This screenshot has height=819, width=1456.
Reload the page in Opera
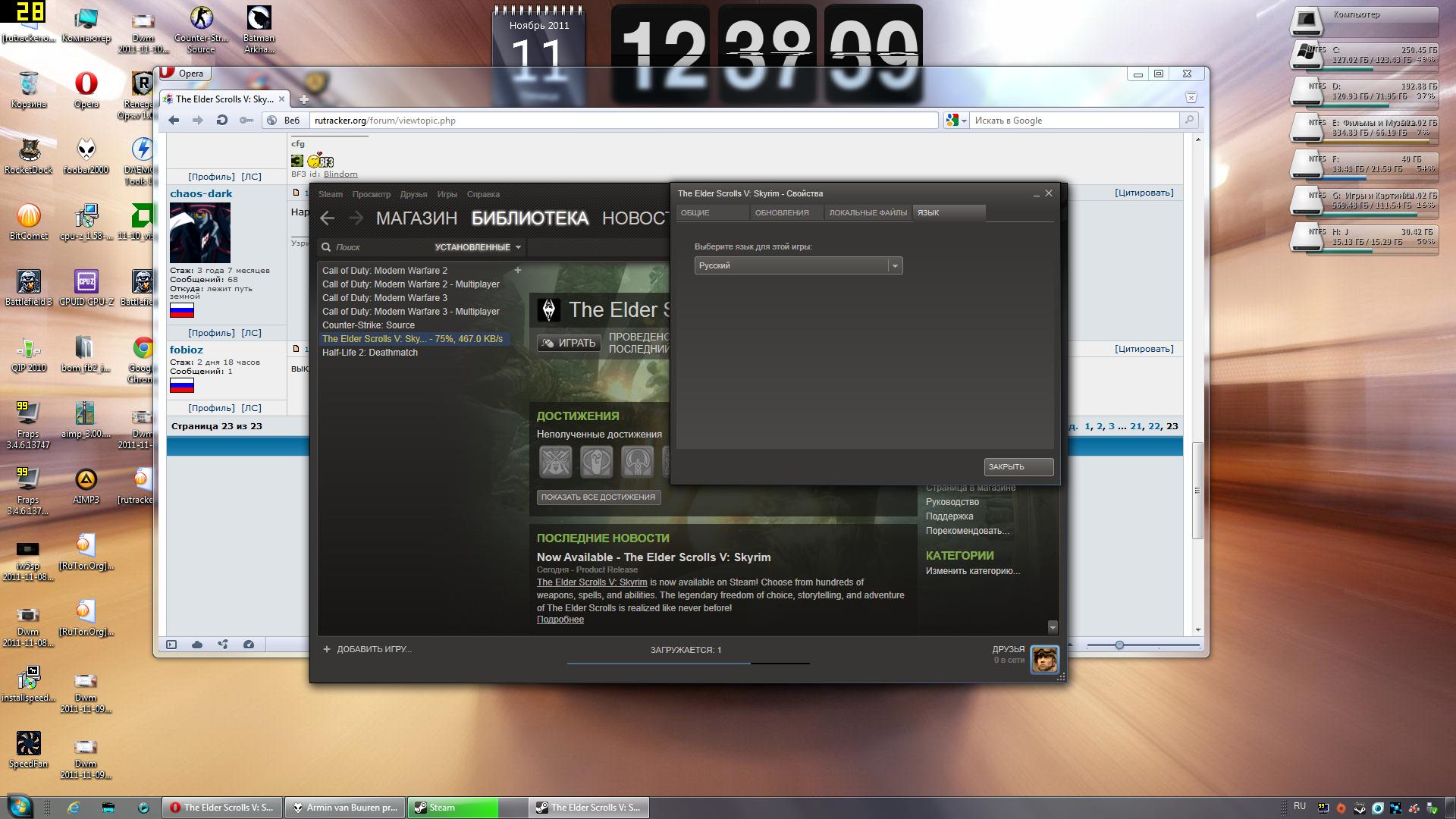coord(222,120)
